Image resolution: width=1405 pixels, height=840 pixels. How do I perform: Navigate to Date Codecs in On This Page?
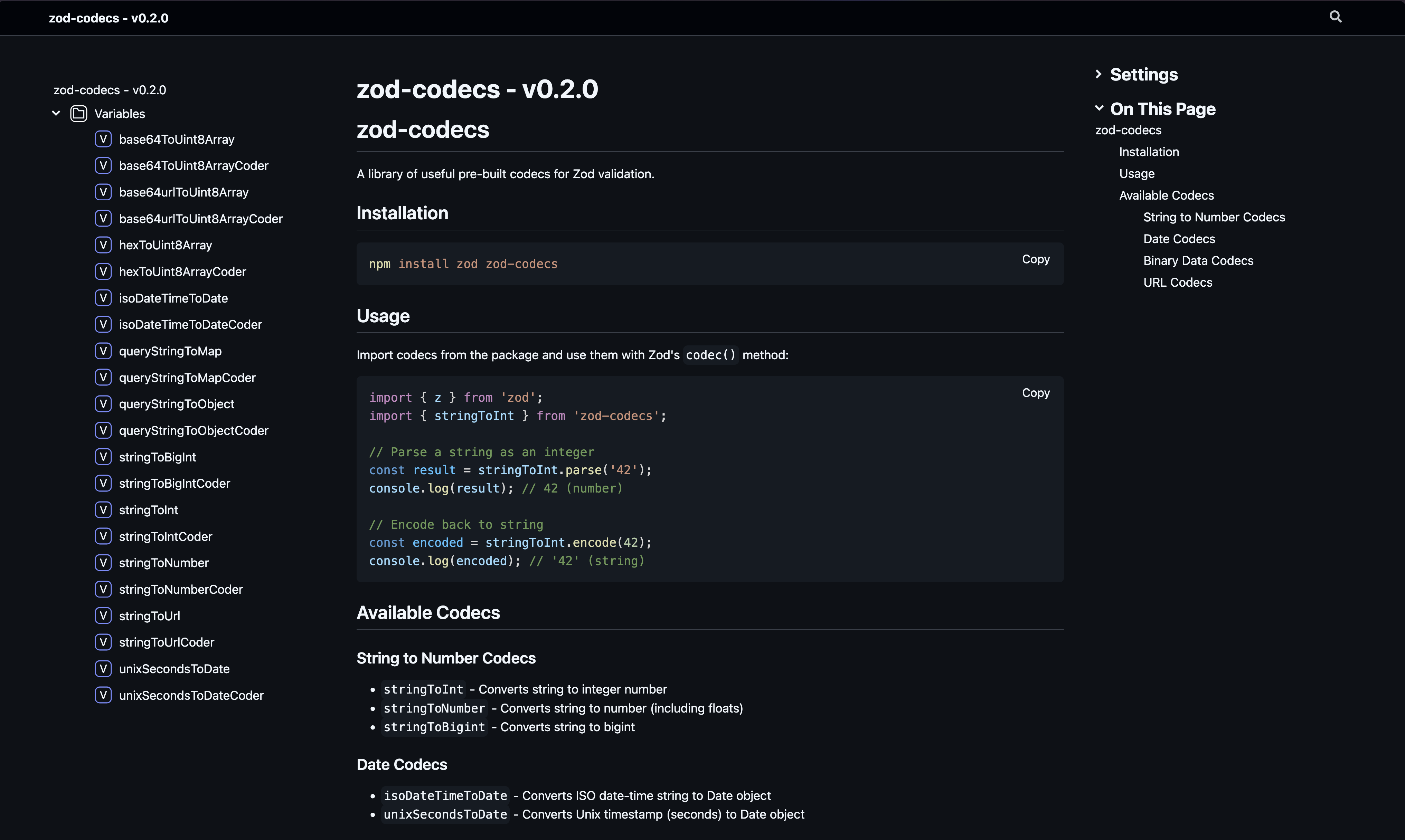tap(1178, 238)
